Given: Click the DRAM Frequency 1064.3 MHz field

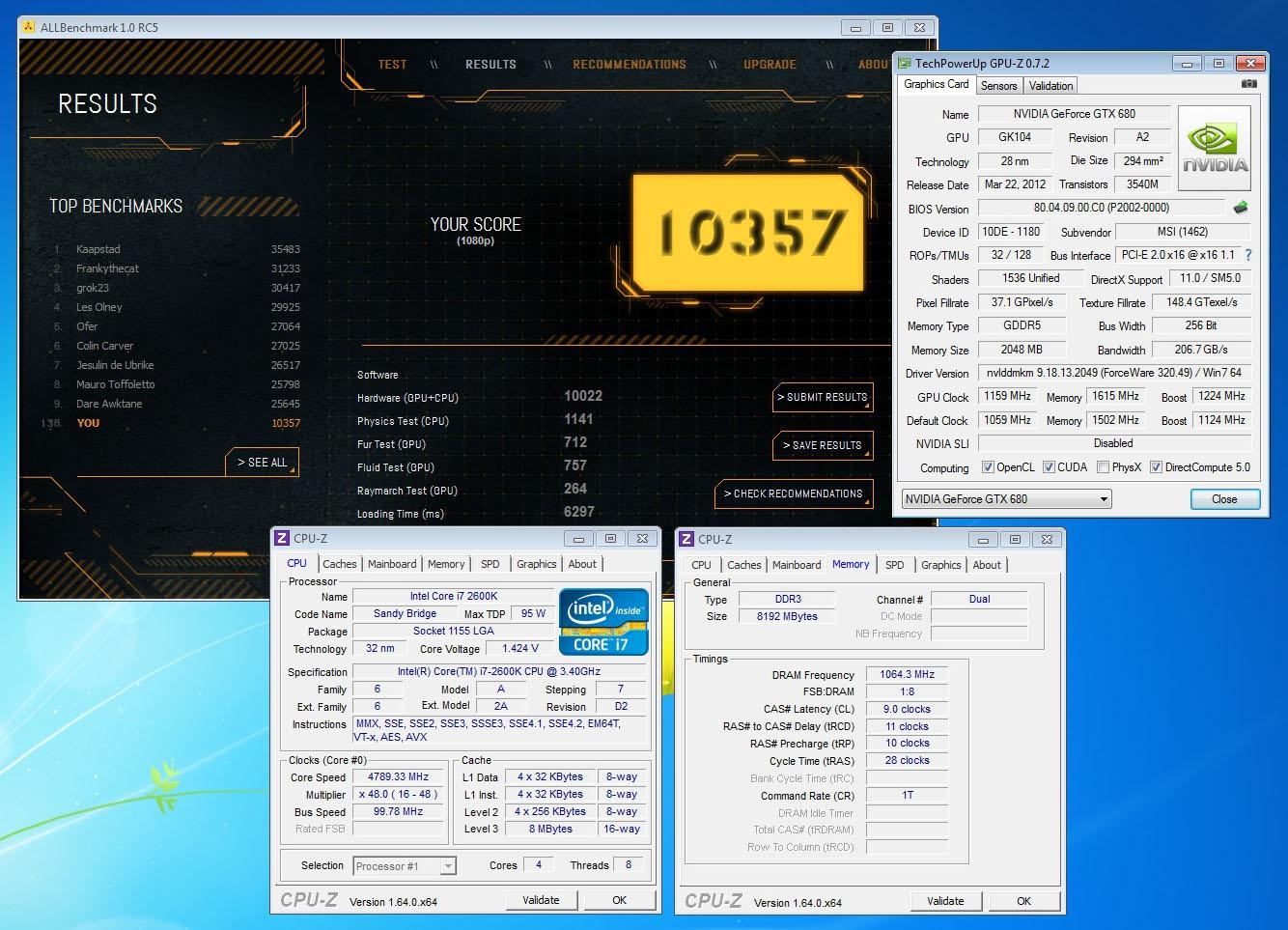Looking at the screenshot, I should click(907, 674).
